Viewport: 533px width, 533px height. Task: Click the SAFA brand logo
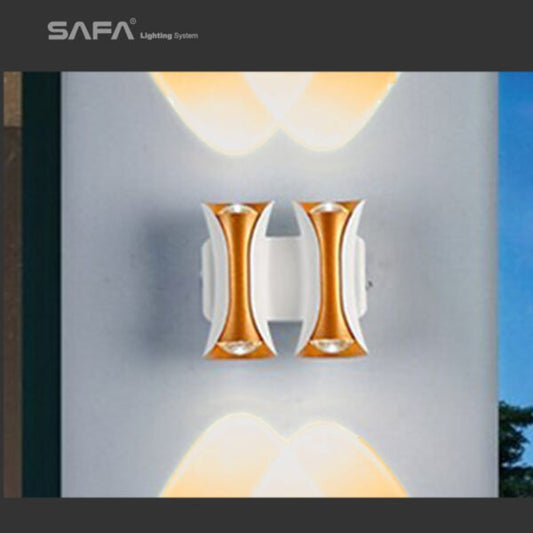coord(91,31)
